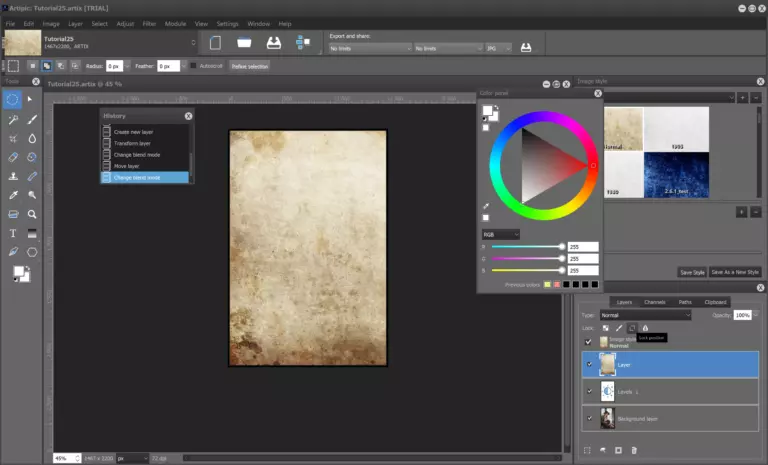
Task: Select the Brush tool in toolbox
Action: [x=33, y=119]
